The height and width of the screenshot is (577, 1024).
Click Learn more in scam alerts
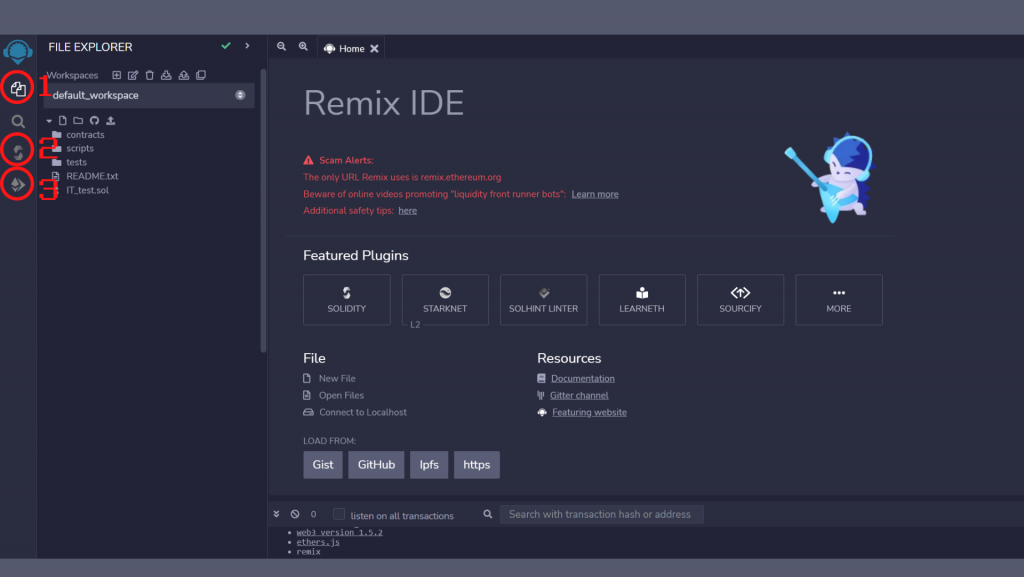tap(595, 194)
